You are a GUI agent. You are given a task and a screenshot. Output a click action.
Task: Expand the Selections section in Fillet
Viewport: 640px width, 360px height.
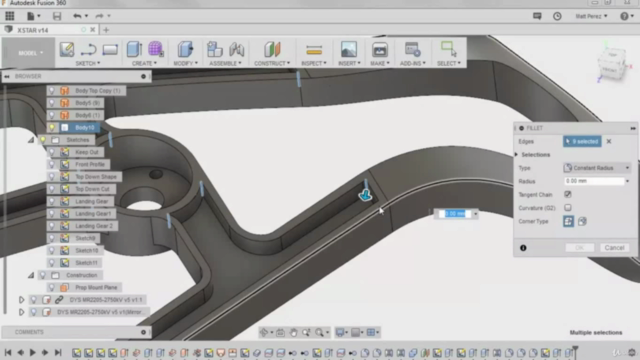517,155
